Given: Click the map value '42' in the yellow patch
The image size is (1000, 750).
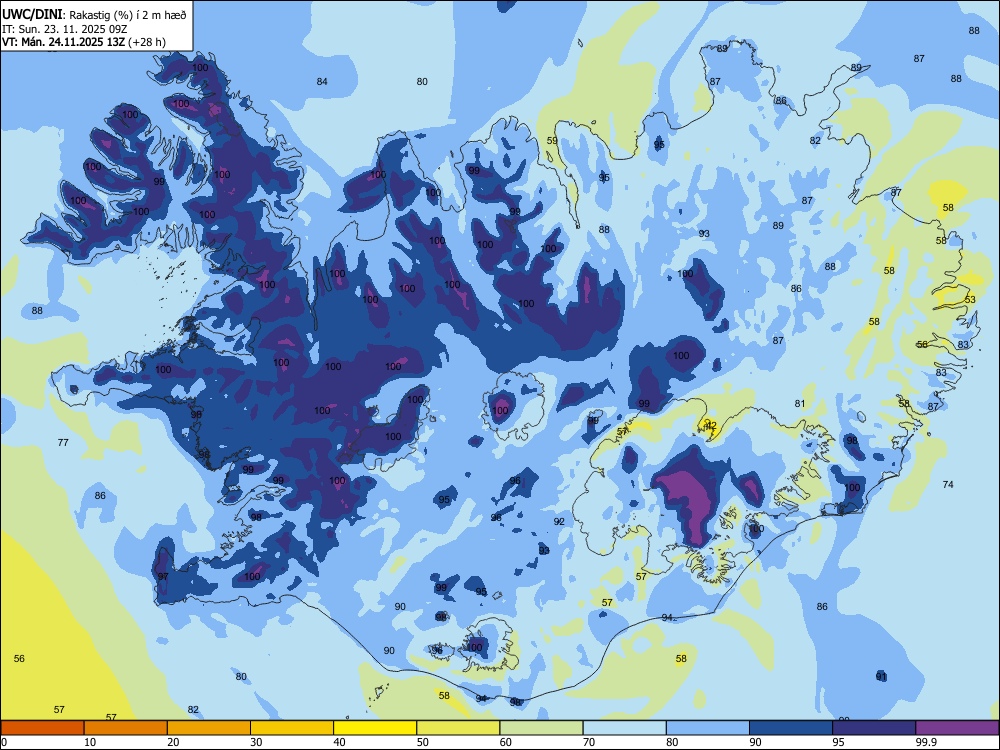Looking at the screenshot, I should coord(711,425).
